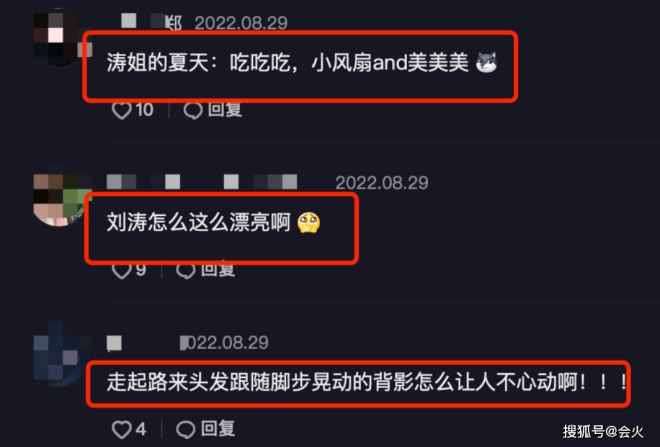660x447 pixels.
Task: Click the wolf emoji in first comment
Action: pyautogui.click(x=487, y=63)
